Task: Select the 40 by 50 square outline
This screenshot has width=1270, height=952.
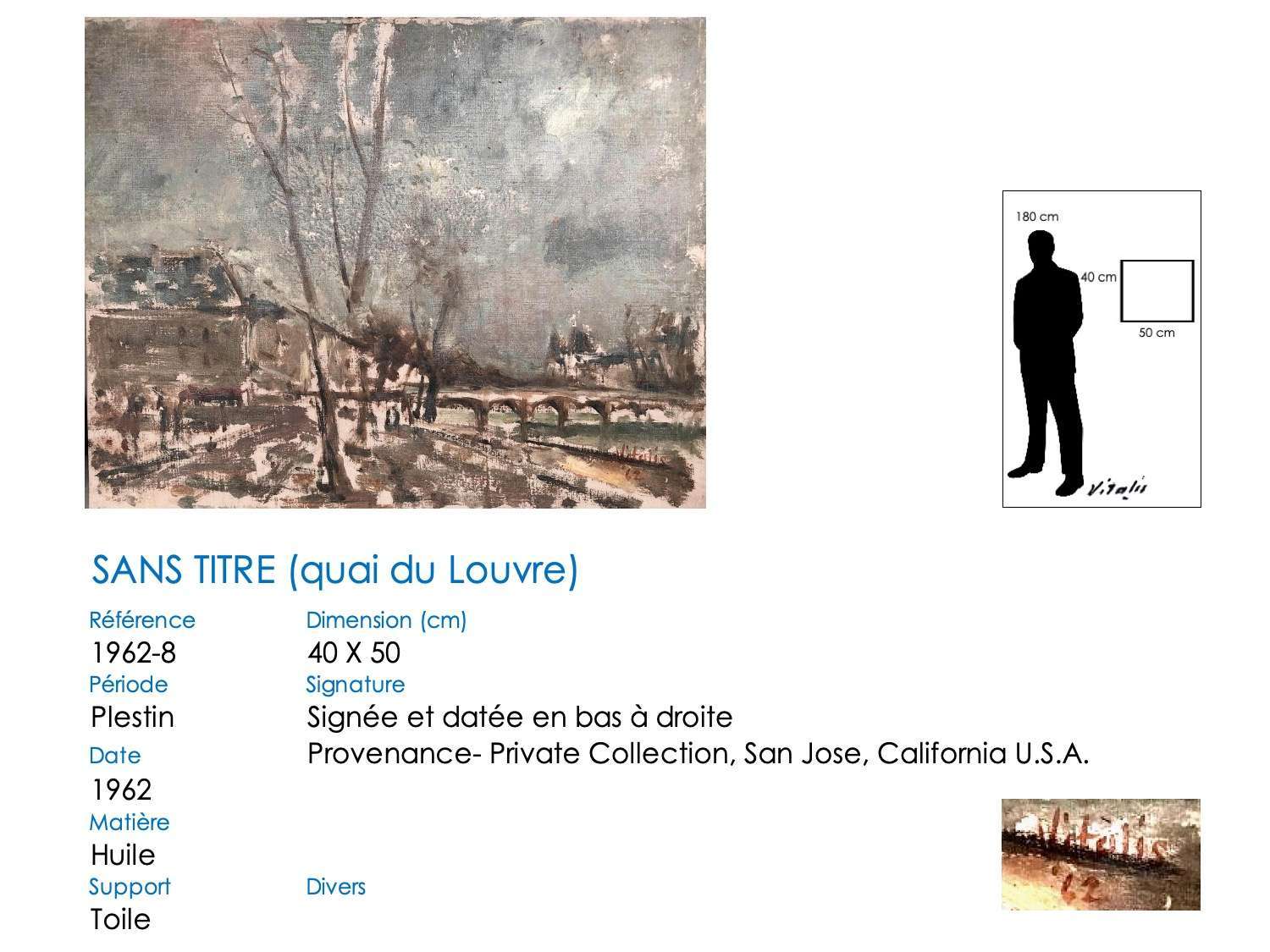Action: point(1157,291)
